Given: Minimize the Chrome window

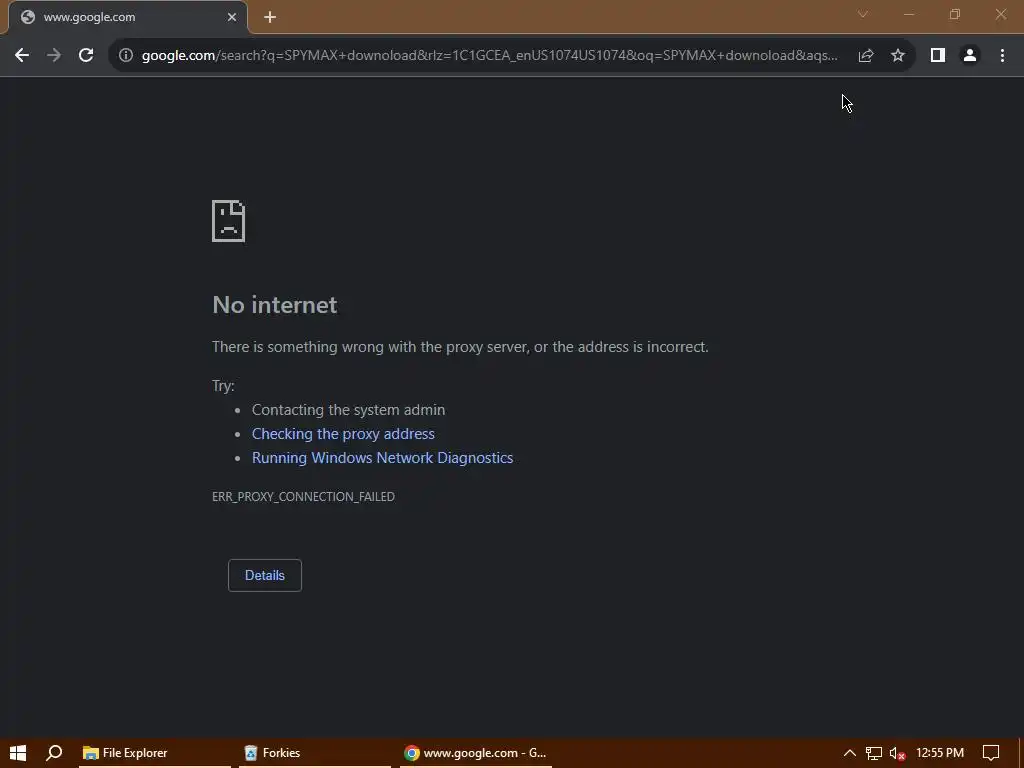Looking at the screenshot, I should tap(908, 14).
